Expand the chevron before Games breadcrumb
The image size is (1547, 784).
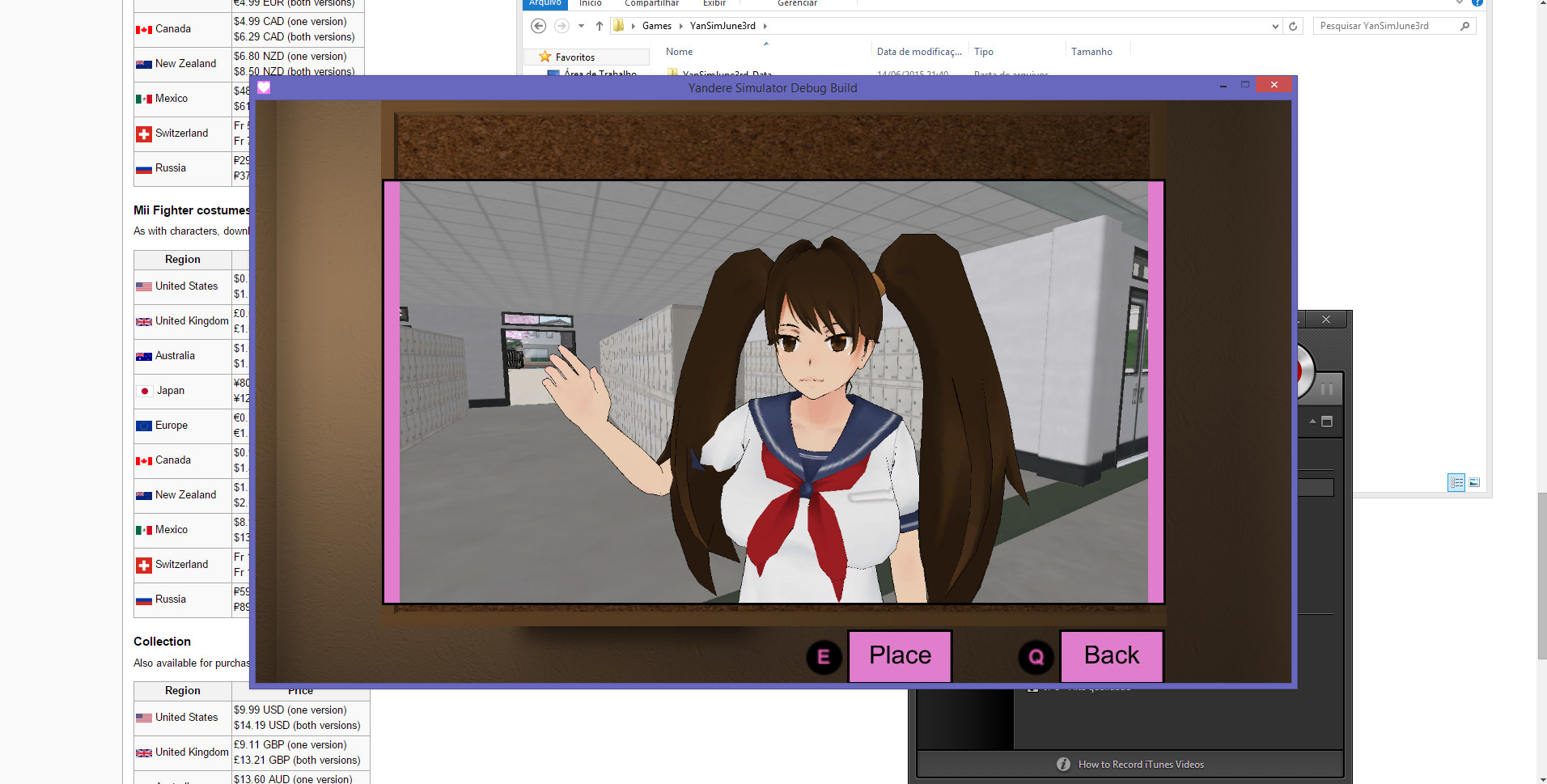point(633,26)
